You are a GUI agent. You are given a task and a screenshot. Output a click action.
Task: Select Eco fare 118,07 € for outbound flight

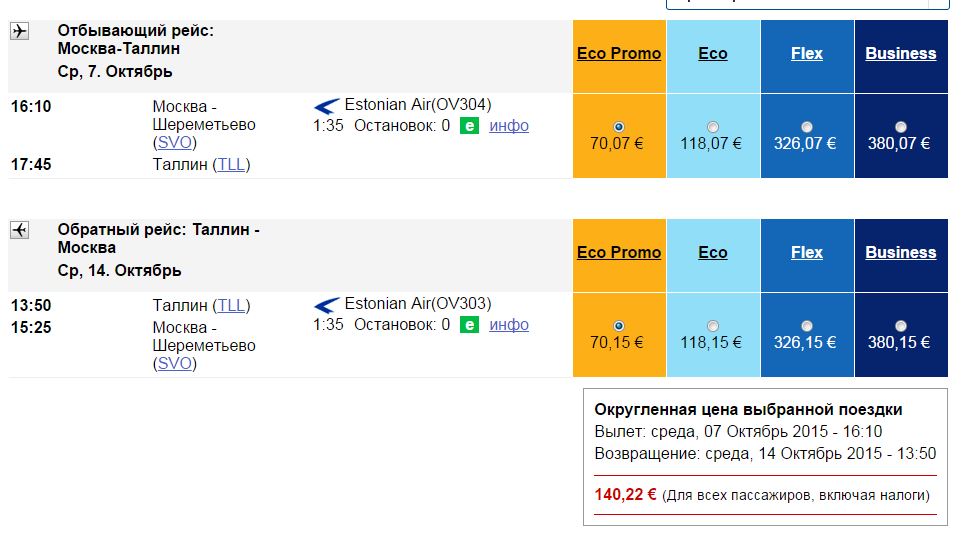tap(712, 127)
